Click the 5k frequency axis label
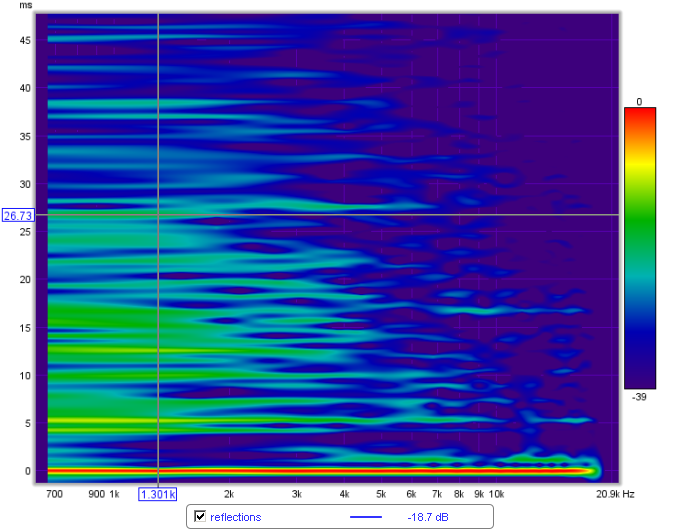681x530 pixels. click(381, 494)
